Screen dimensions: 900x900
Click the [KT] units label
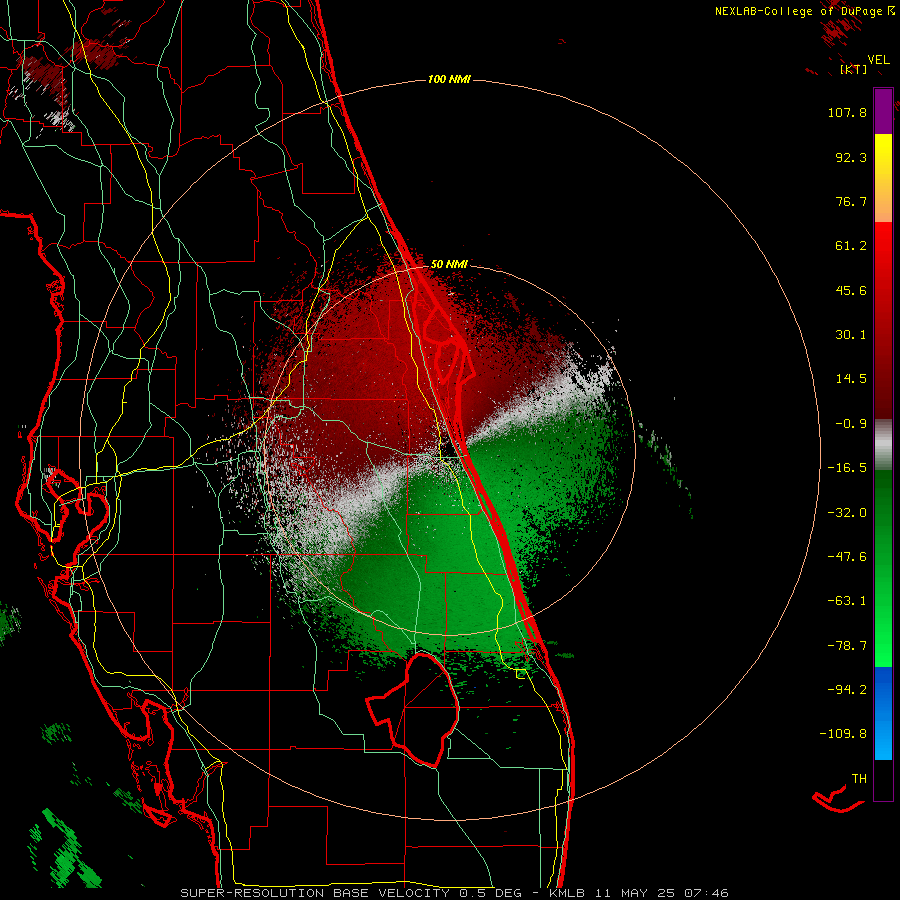click(x=854, y=69)
